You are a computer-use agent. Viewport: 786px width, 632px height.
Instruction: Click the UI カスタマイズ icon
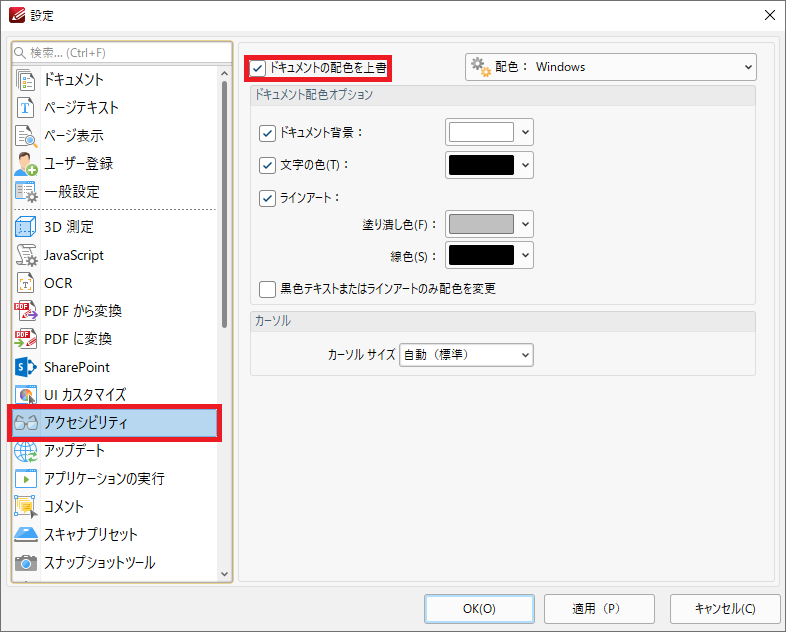26,395
